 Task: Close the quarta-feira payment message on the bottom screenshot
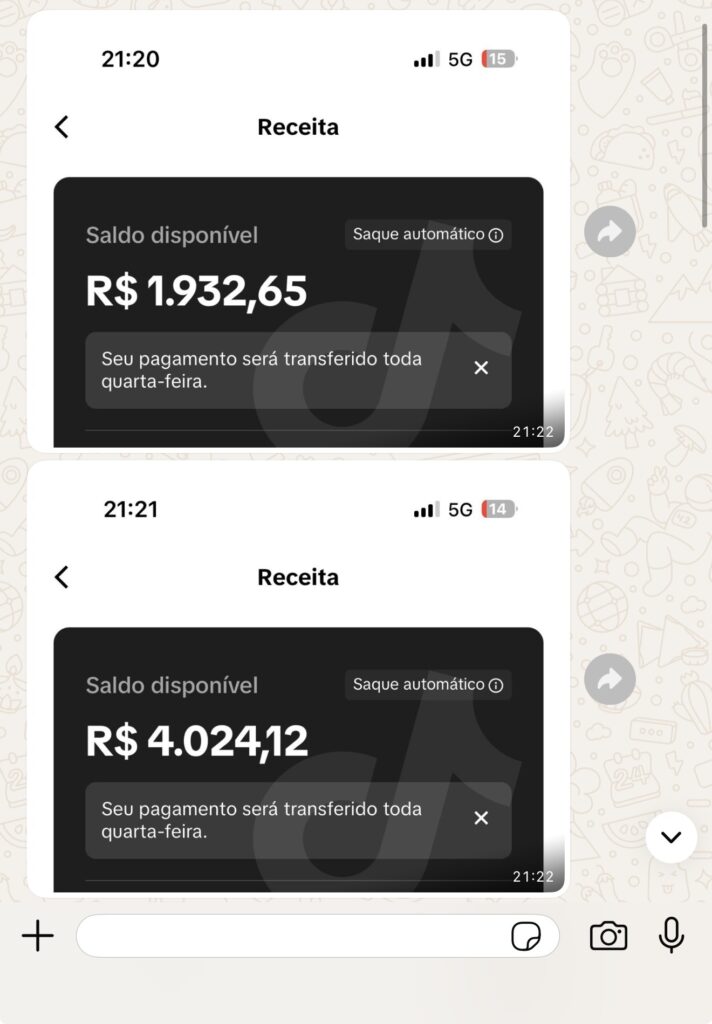[x=481, y=820]
